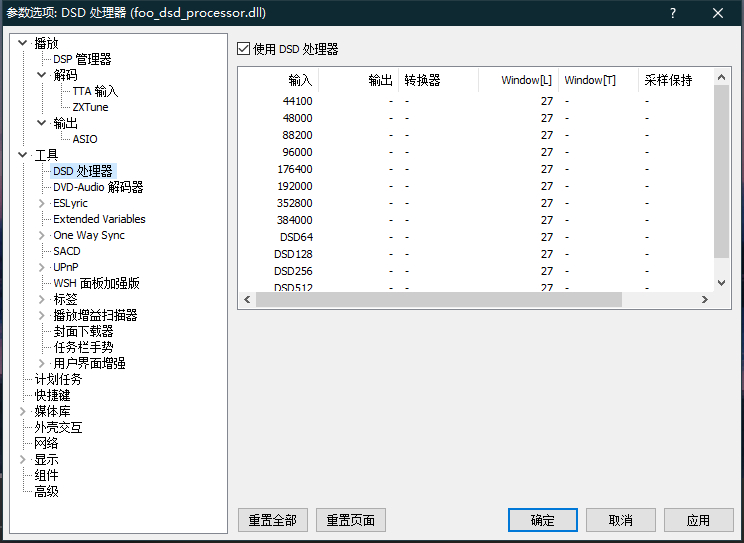Select the 88200 input row

point(476,135)
